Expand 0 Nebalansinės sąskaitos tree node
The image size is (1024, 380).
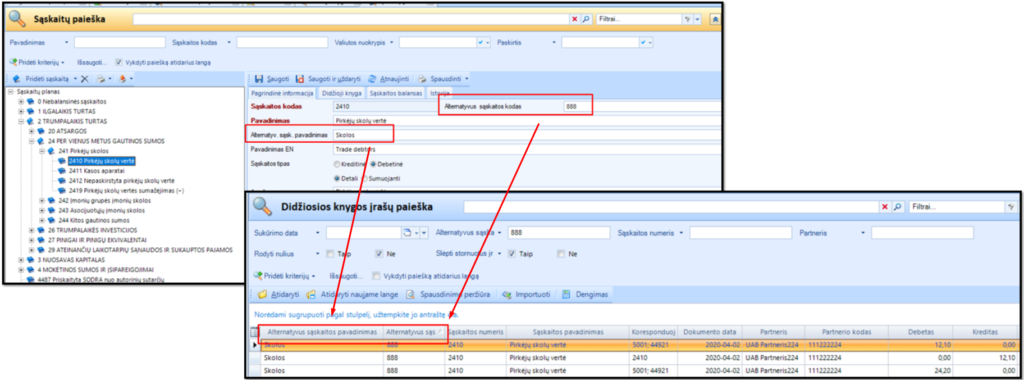click(21, 102)
